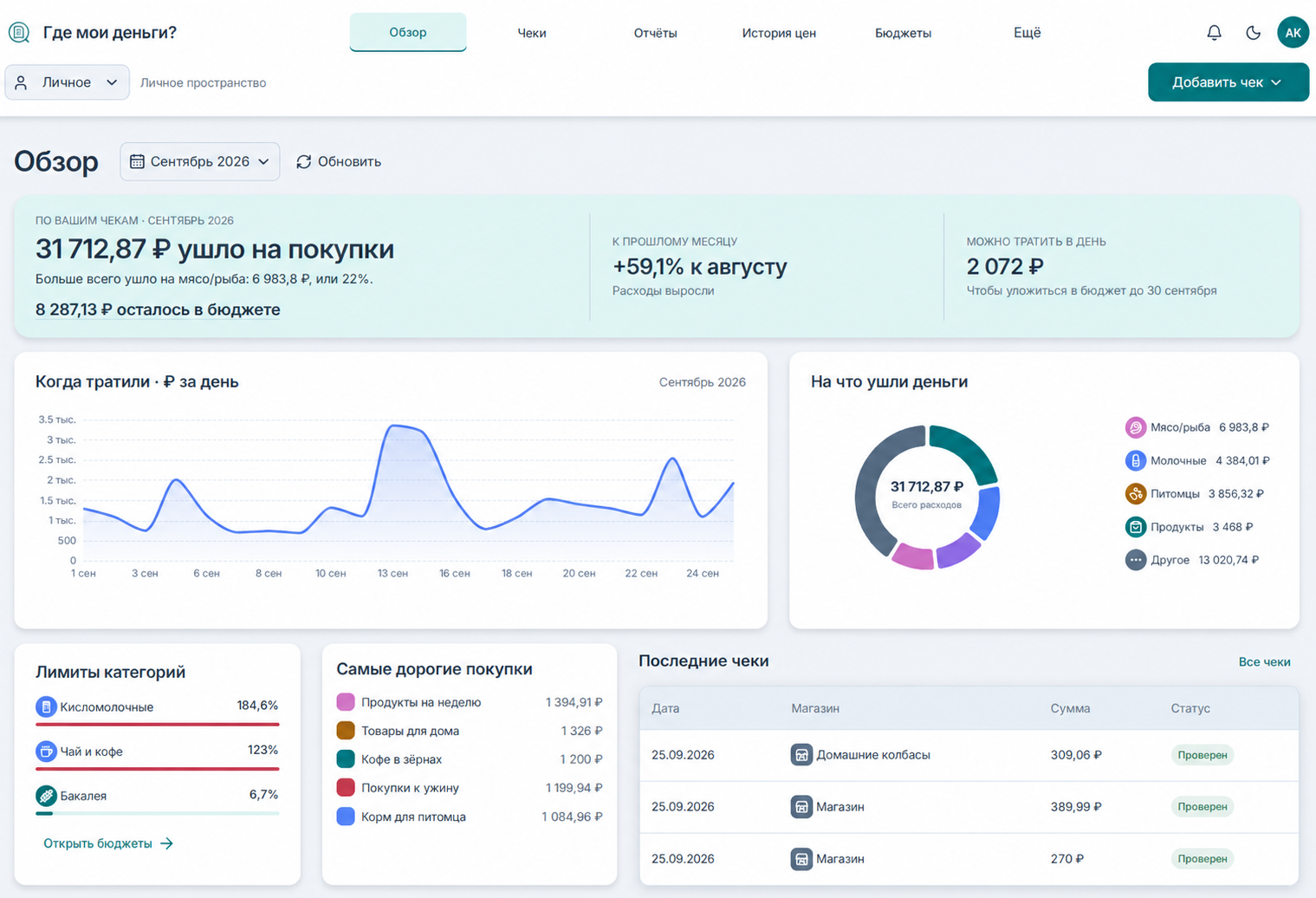This screenshot has height=898, width=1316.
Task: Click the Продукты на неделю color swatch
Action: coord(346,702)
